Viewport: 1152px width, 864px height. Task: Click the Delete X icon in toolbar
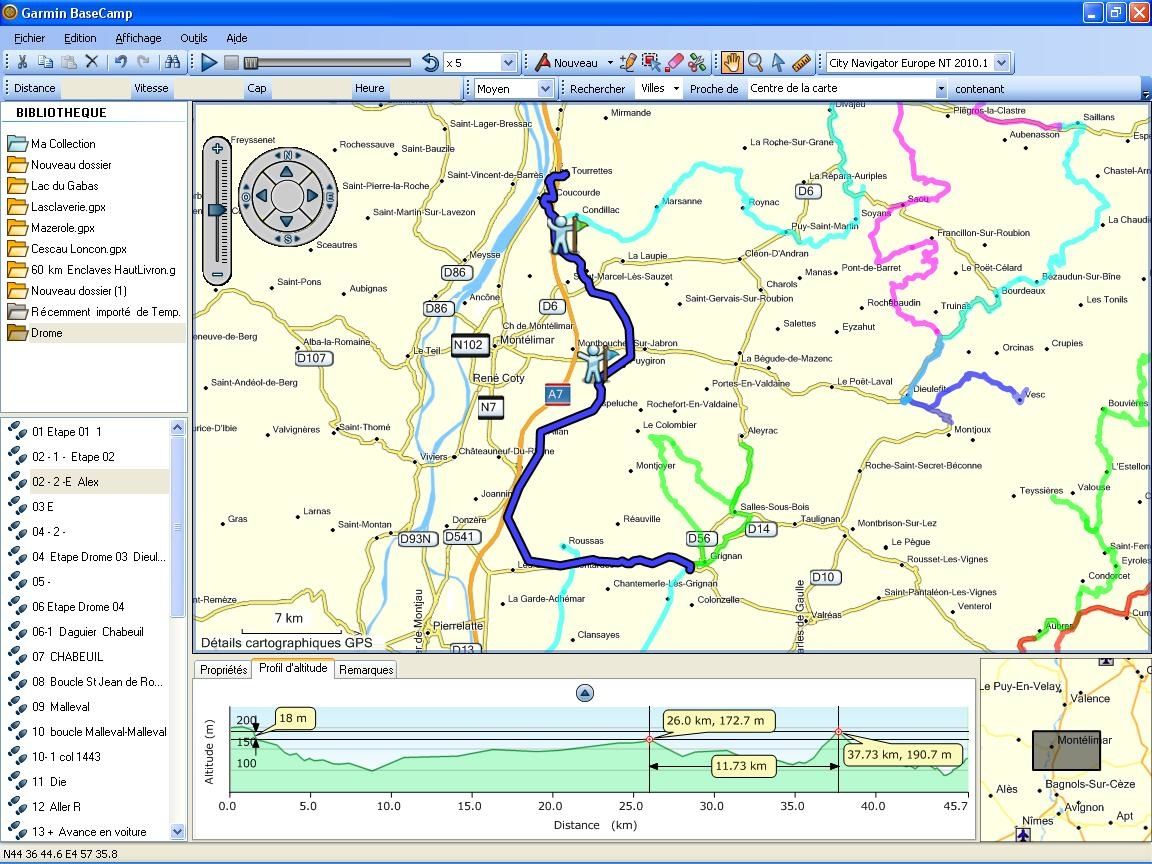click(91, 62)
